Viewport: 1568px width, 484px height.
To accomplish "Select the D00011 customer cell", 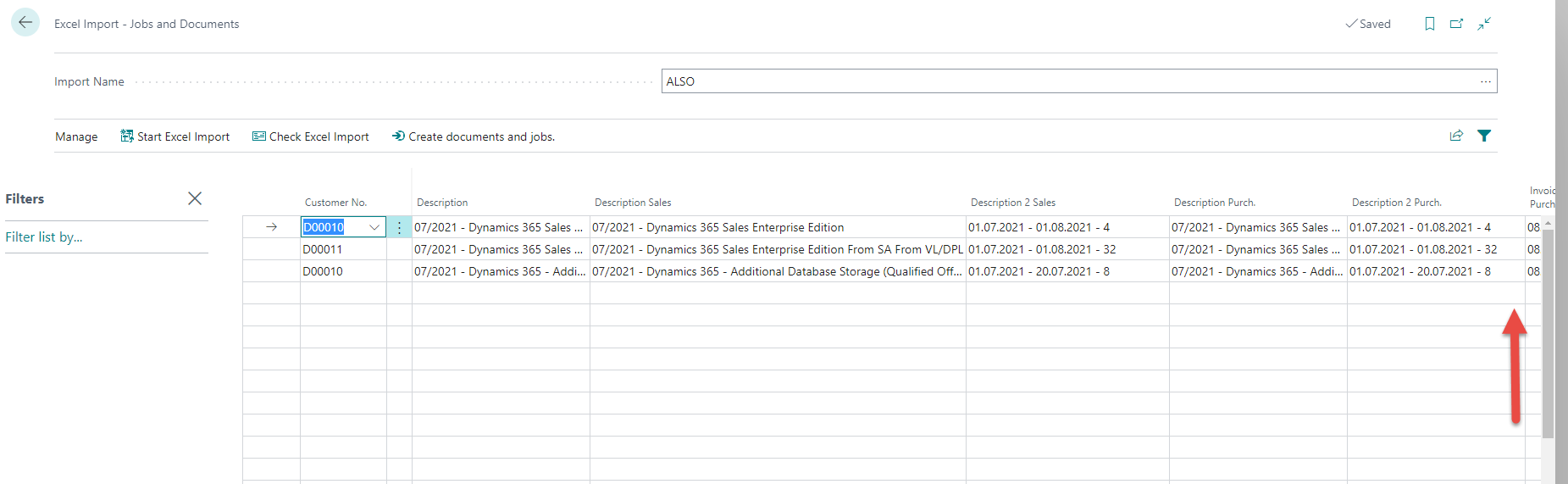I will click(x=343, y=249).
